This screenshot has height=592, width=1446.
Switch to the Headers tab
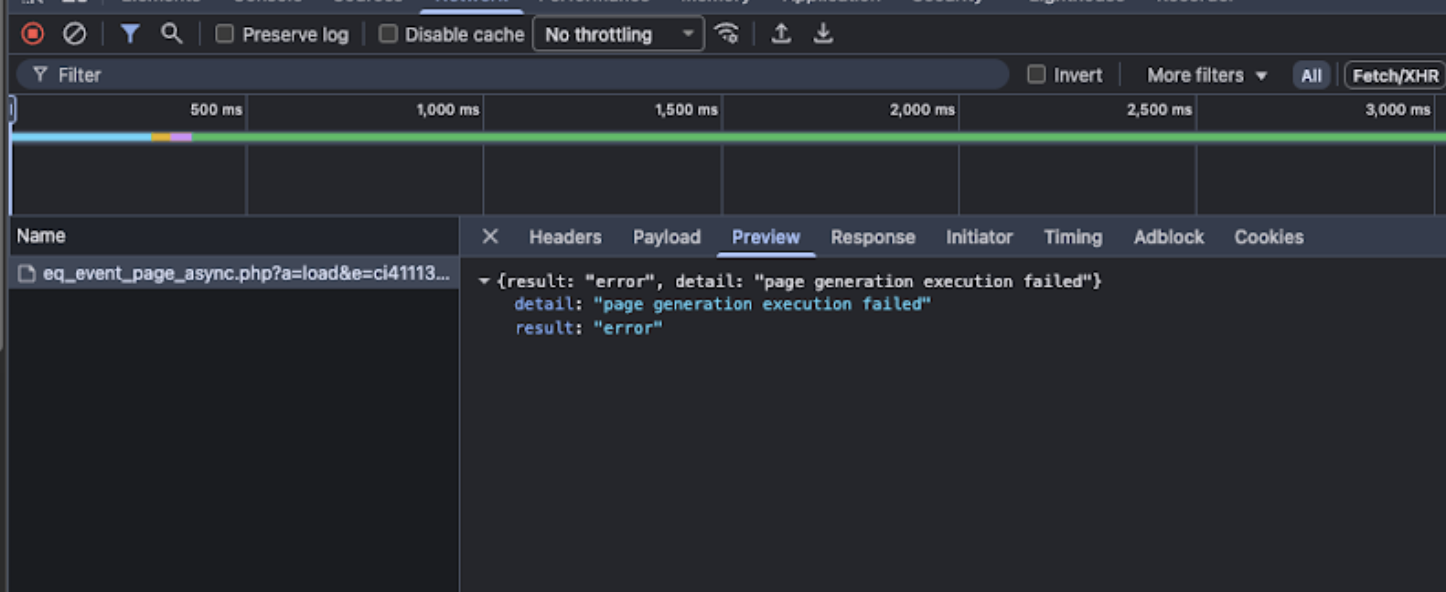[565, 237]
